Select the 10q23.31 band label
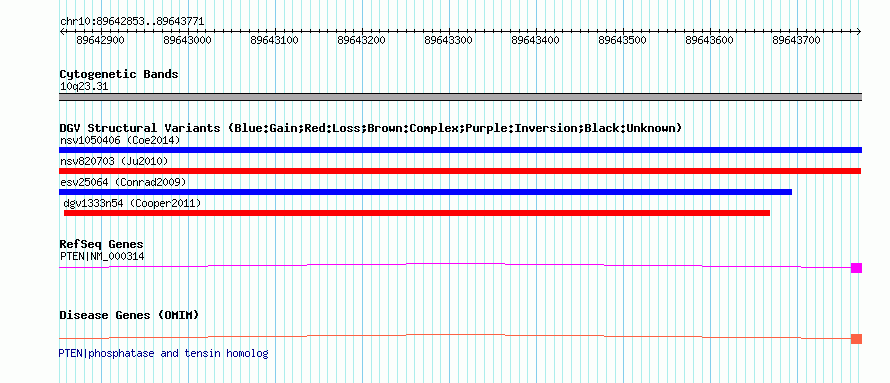This screenshot has height=383, width=890. 84,87
